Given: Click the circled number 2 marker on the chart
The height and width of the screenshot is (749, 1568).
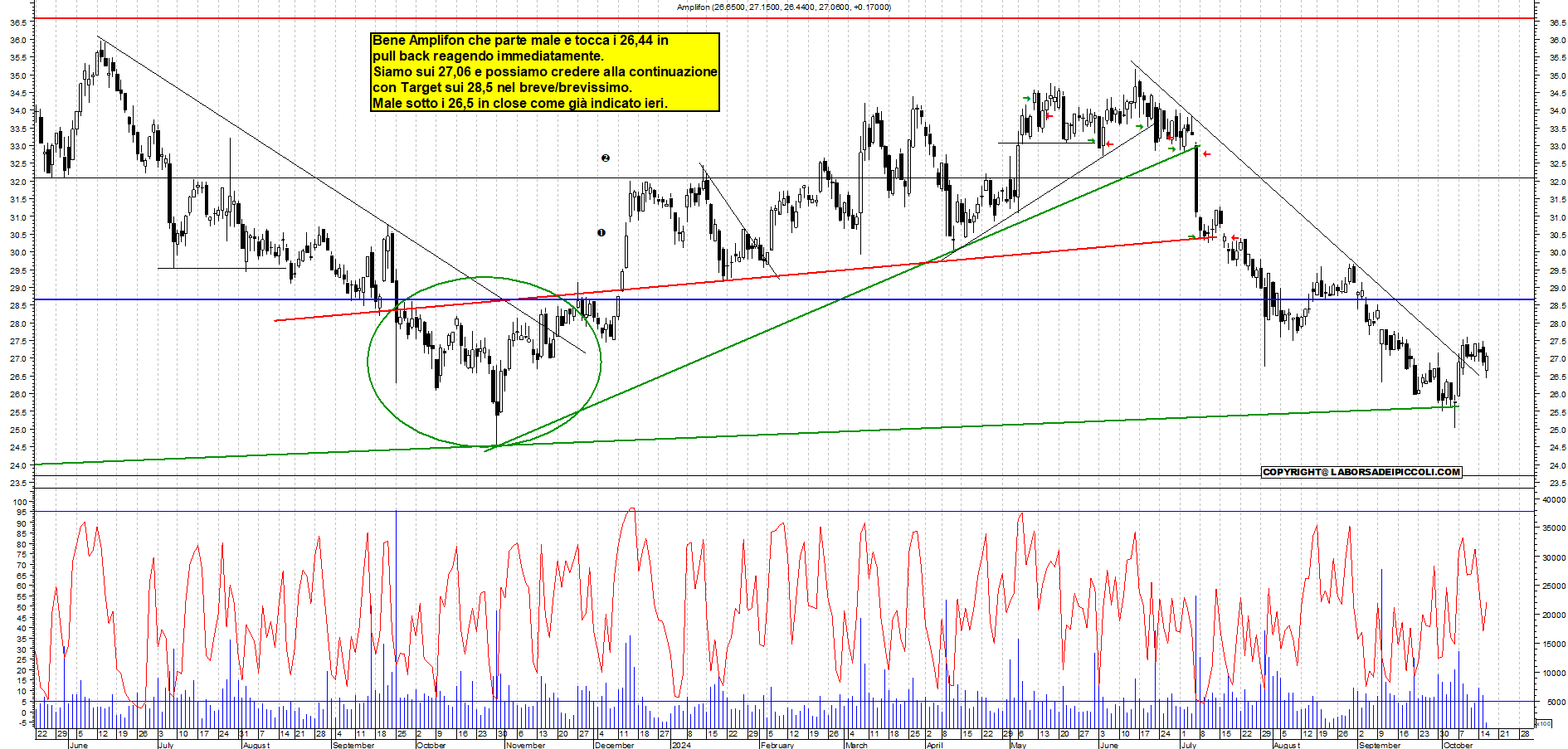Looking at the screenshot, I should [x=606, y=158].
